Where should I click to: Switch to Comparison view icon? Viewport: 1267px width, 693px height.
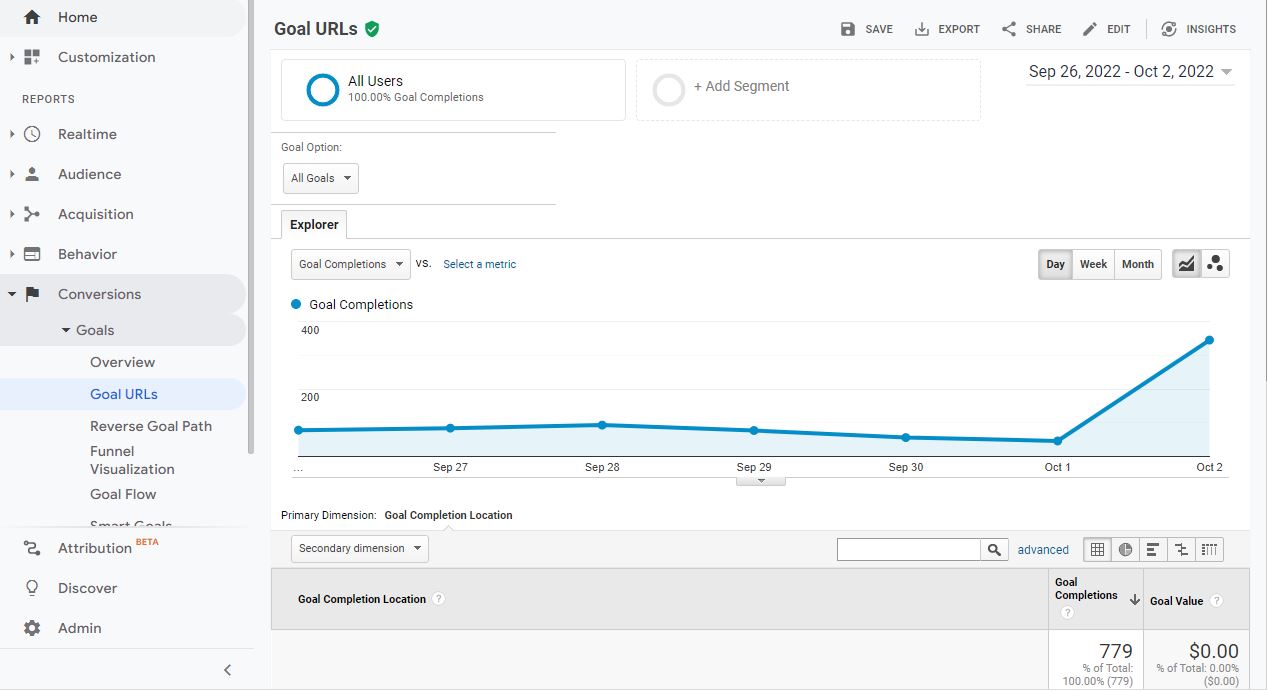click(1181, 549)
